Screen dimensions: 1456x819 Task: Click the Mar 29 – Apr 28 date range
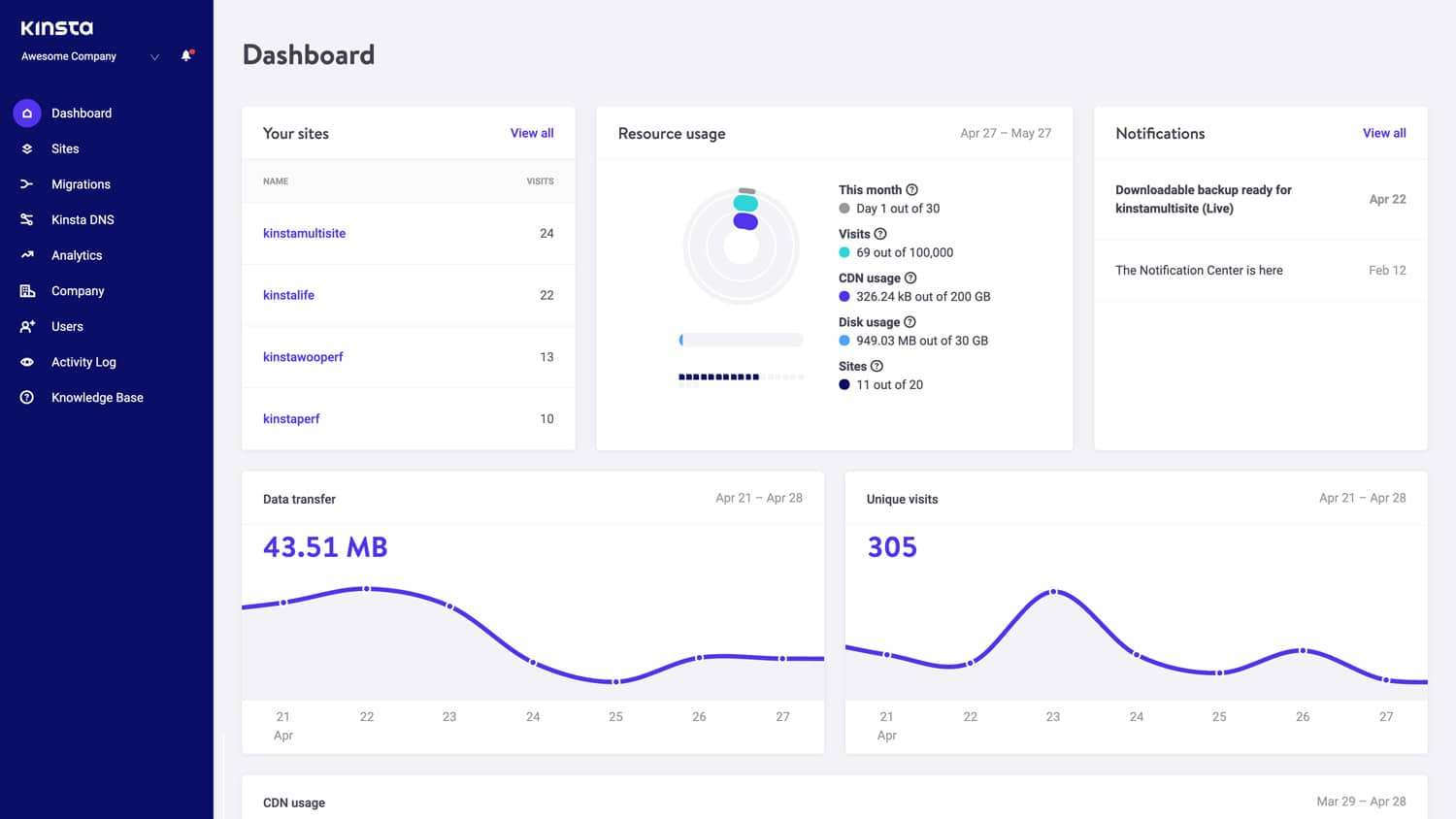coord(1361,802)
